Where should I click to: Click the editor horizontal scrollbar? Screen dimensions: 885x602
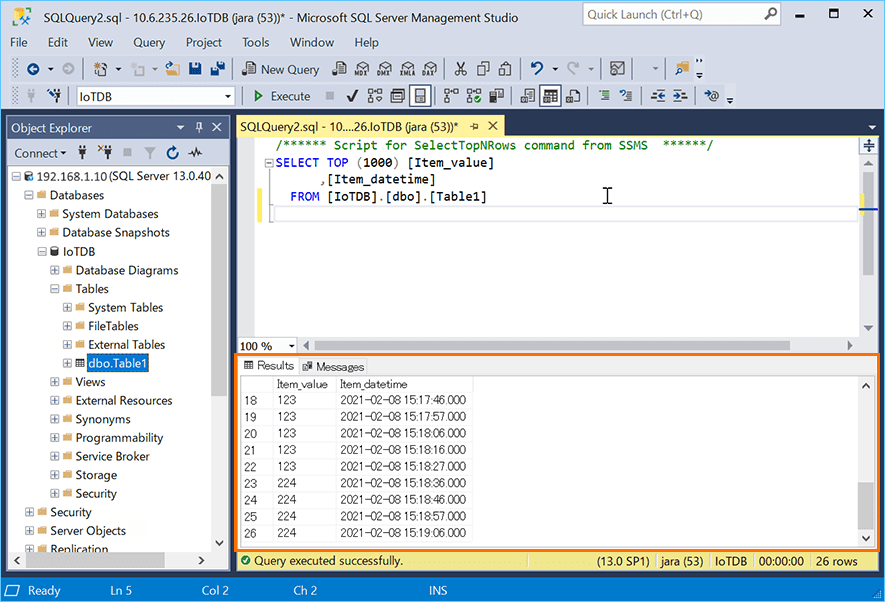click(x=552, y=345)
